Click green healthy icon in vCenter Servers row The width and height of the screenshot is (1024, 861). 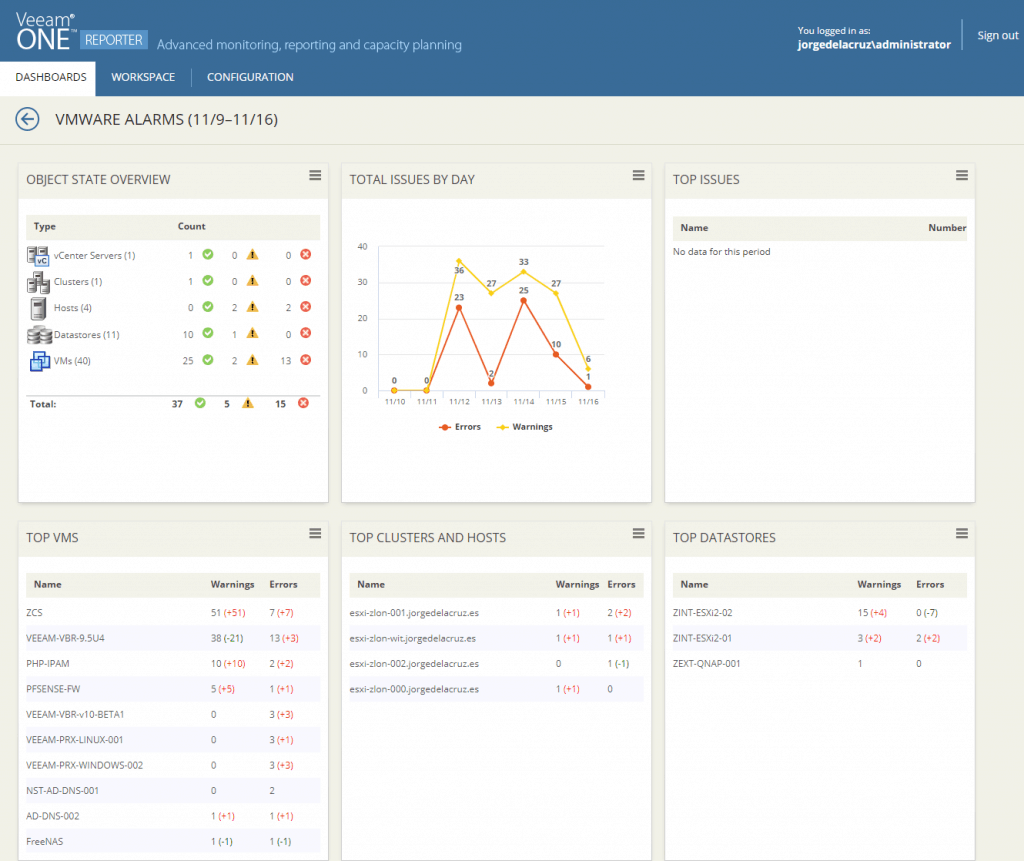point(208,255)
